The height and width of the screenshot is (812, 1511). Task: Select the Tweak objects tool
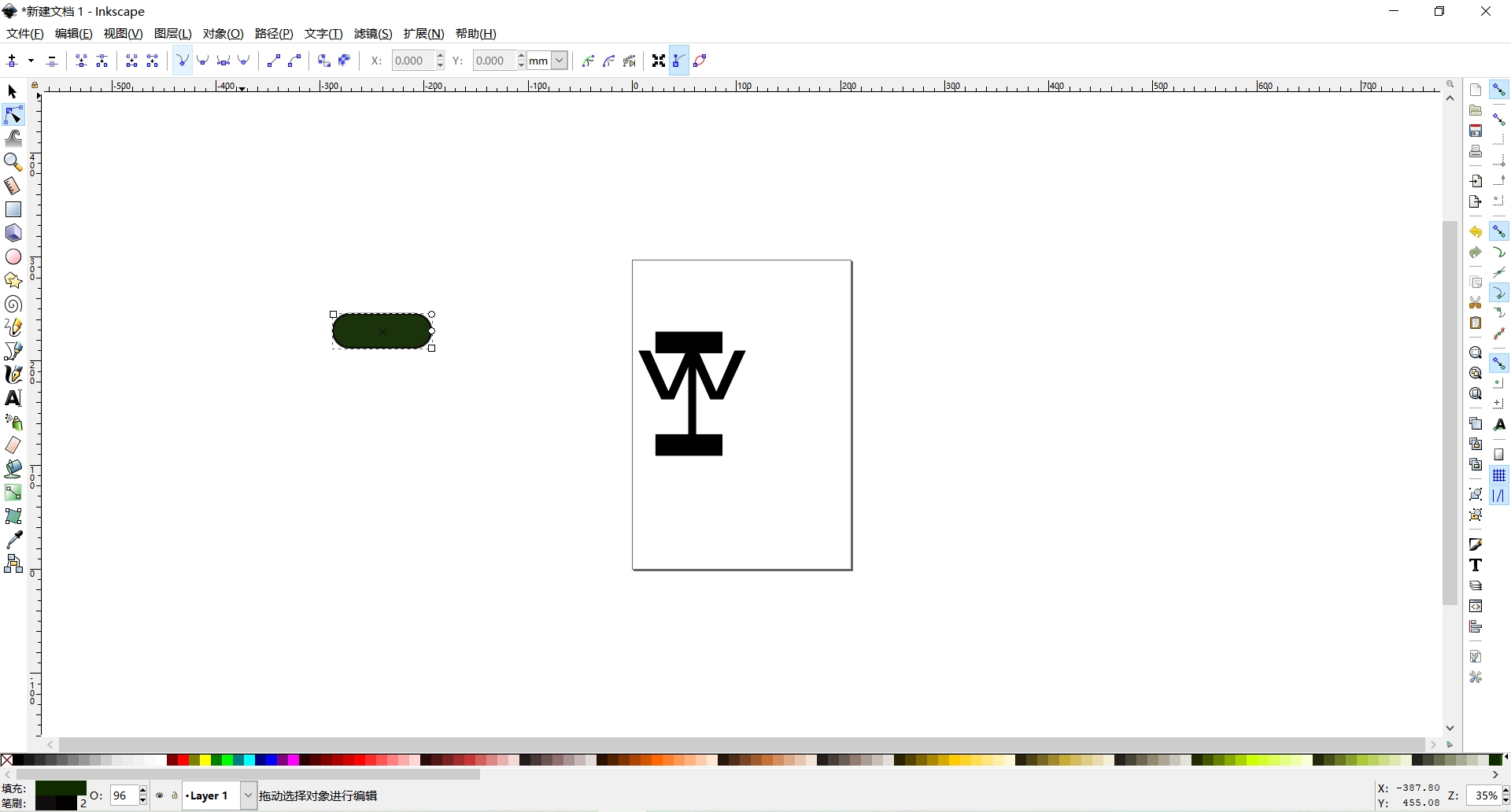13,138
